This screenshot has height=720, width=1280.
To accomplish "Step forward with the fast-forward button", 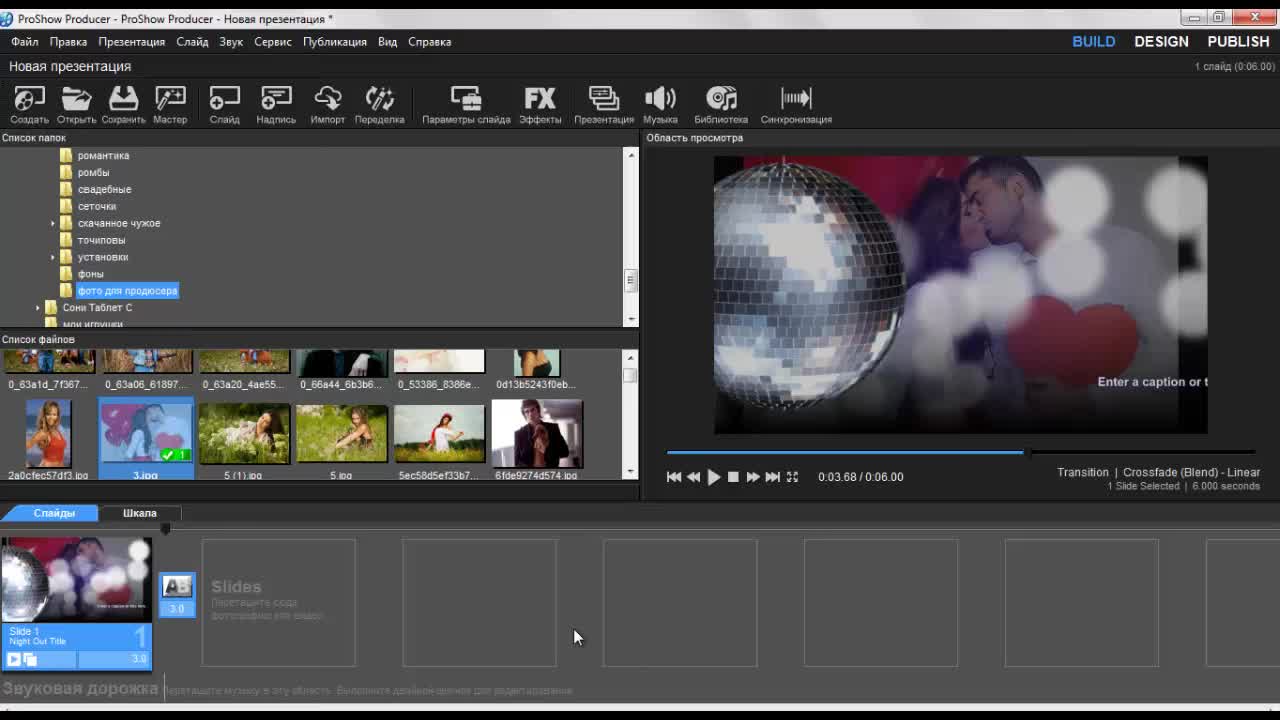I will click(x=753, y=477).
